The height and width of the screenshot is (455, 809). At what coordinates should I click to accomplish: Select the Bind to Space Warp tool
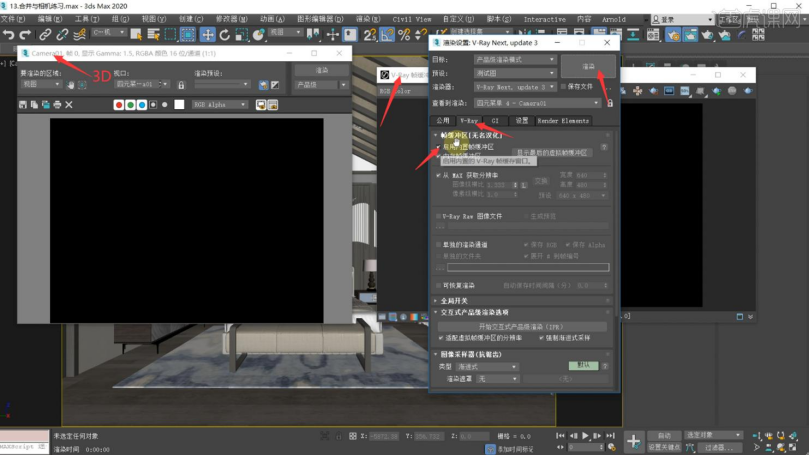[79, 35]
